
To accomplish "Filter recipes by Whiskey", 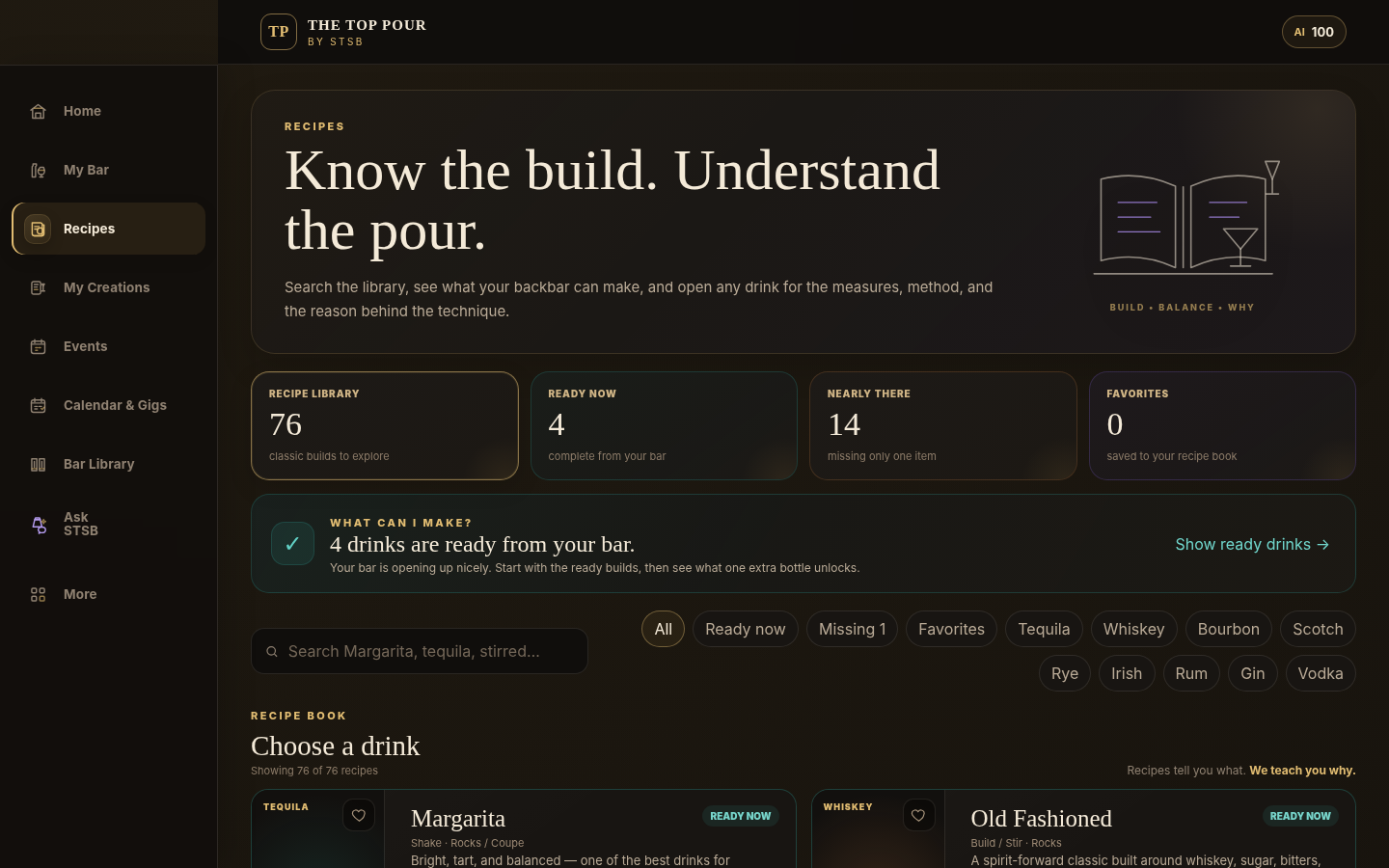I will [x=1133, y=629].
